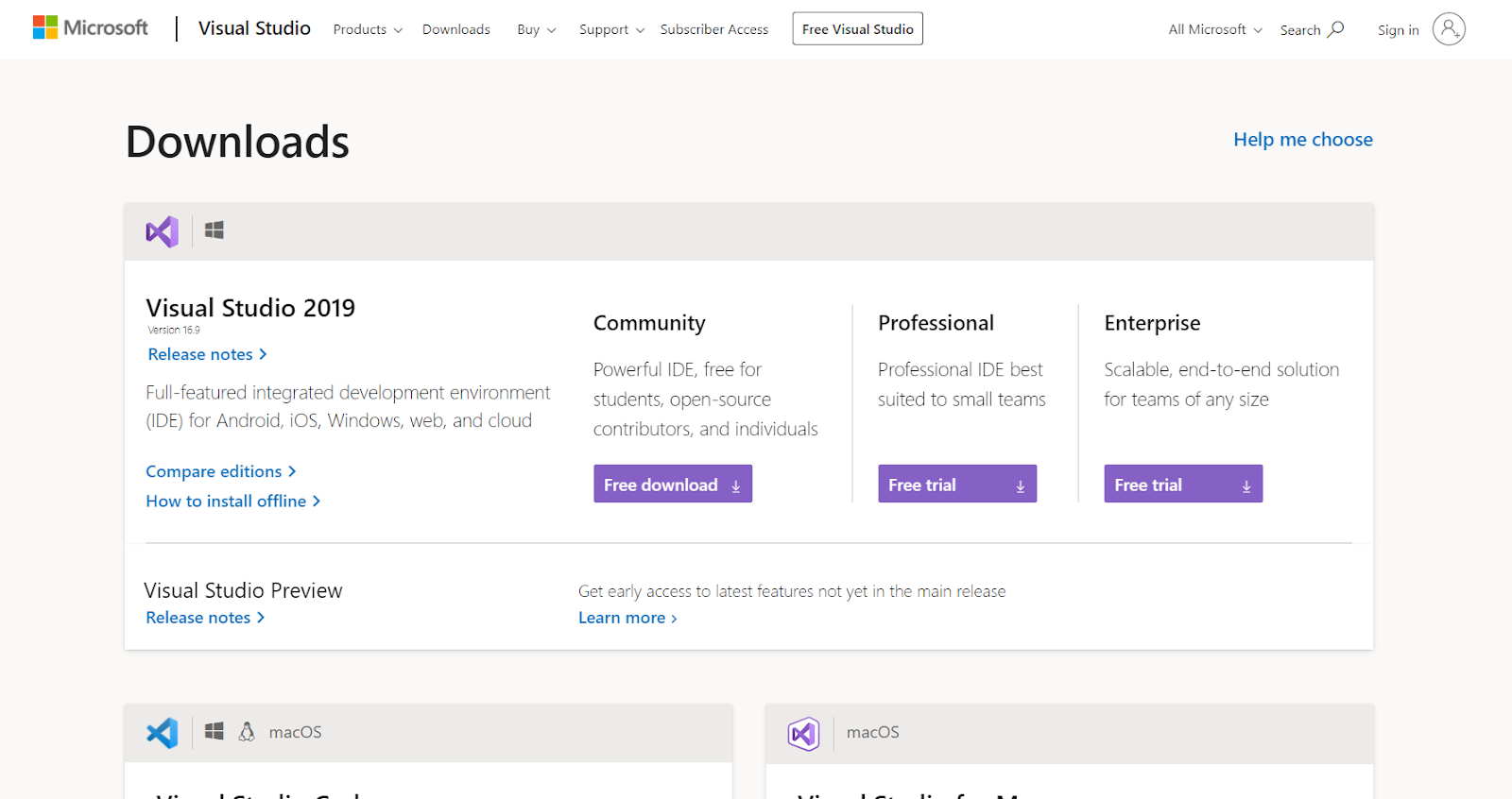Click the Visual Studio for Mac logo
The width and height of the screenshot is (1512, 799).
click(804, 734)
